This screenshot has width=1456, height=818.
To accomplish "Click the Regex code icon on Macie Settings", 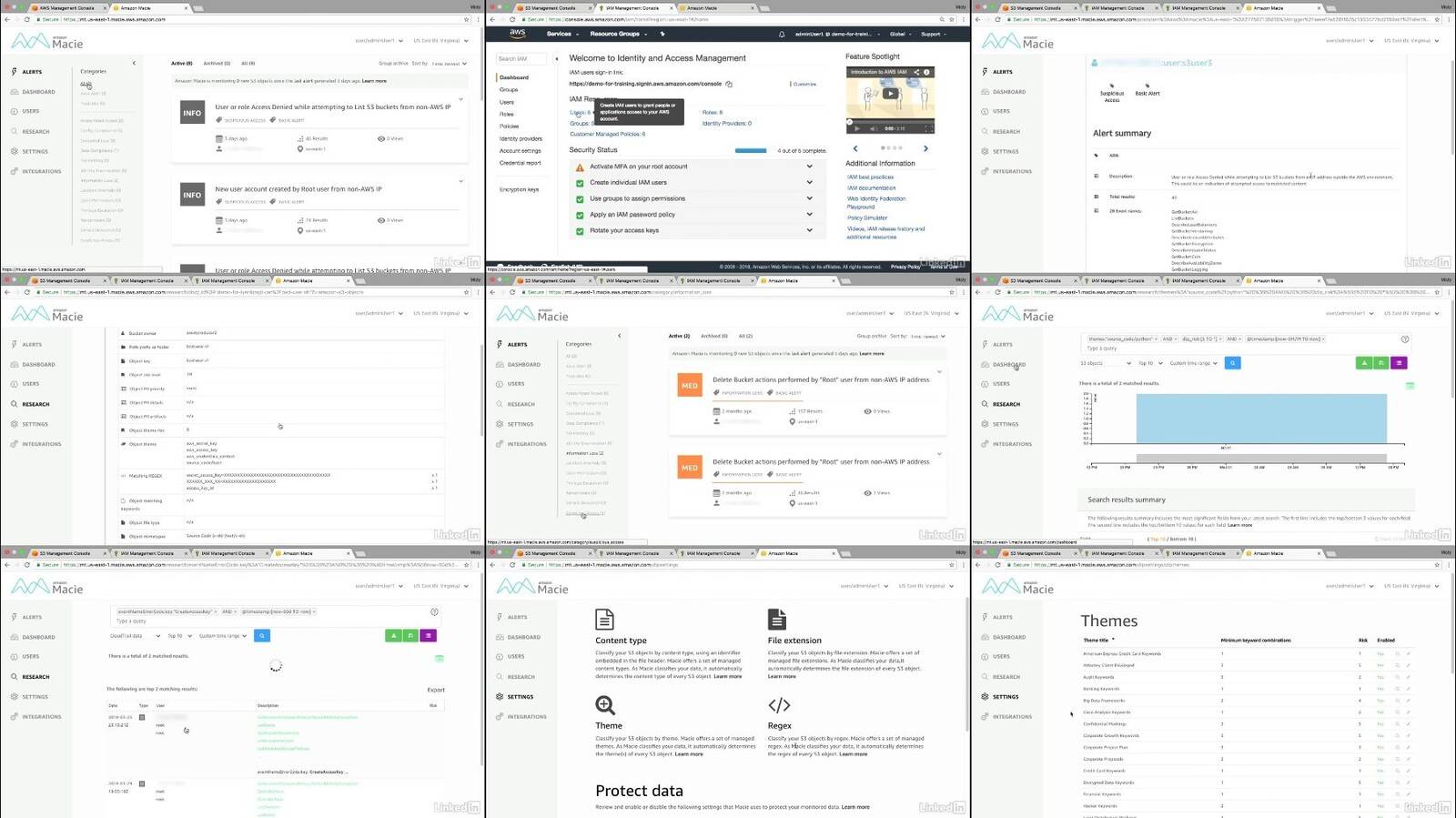I will click(x=779, y=705).
